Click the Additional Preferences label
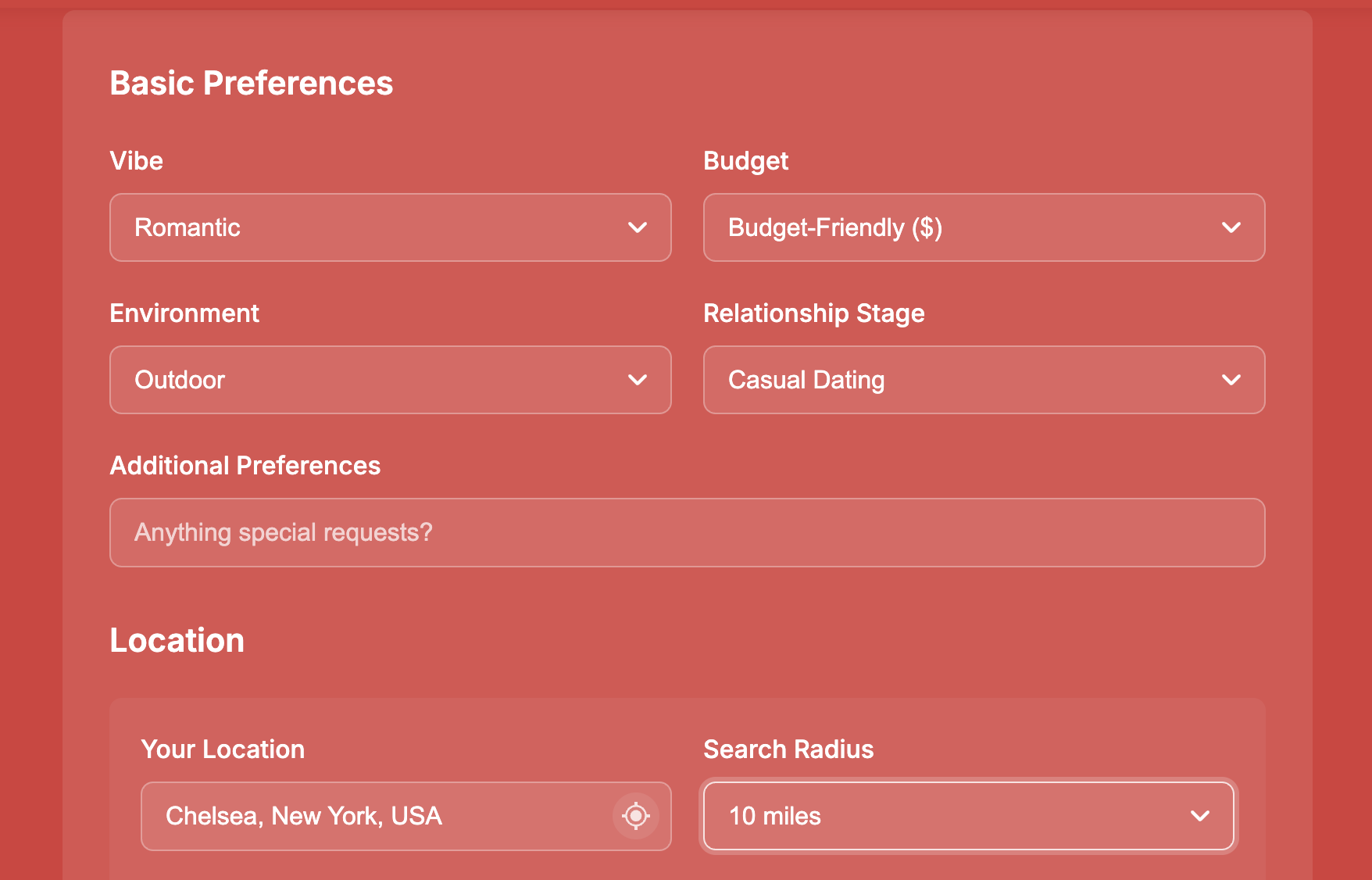The height and width of the screenshot is (880, 1372). (x=245, y=466)
